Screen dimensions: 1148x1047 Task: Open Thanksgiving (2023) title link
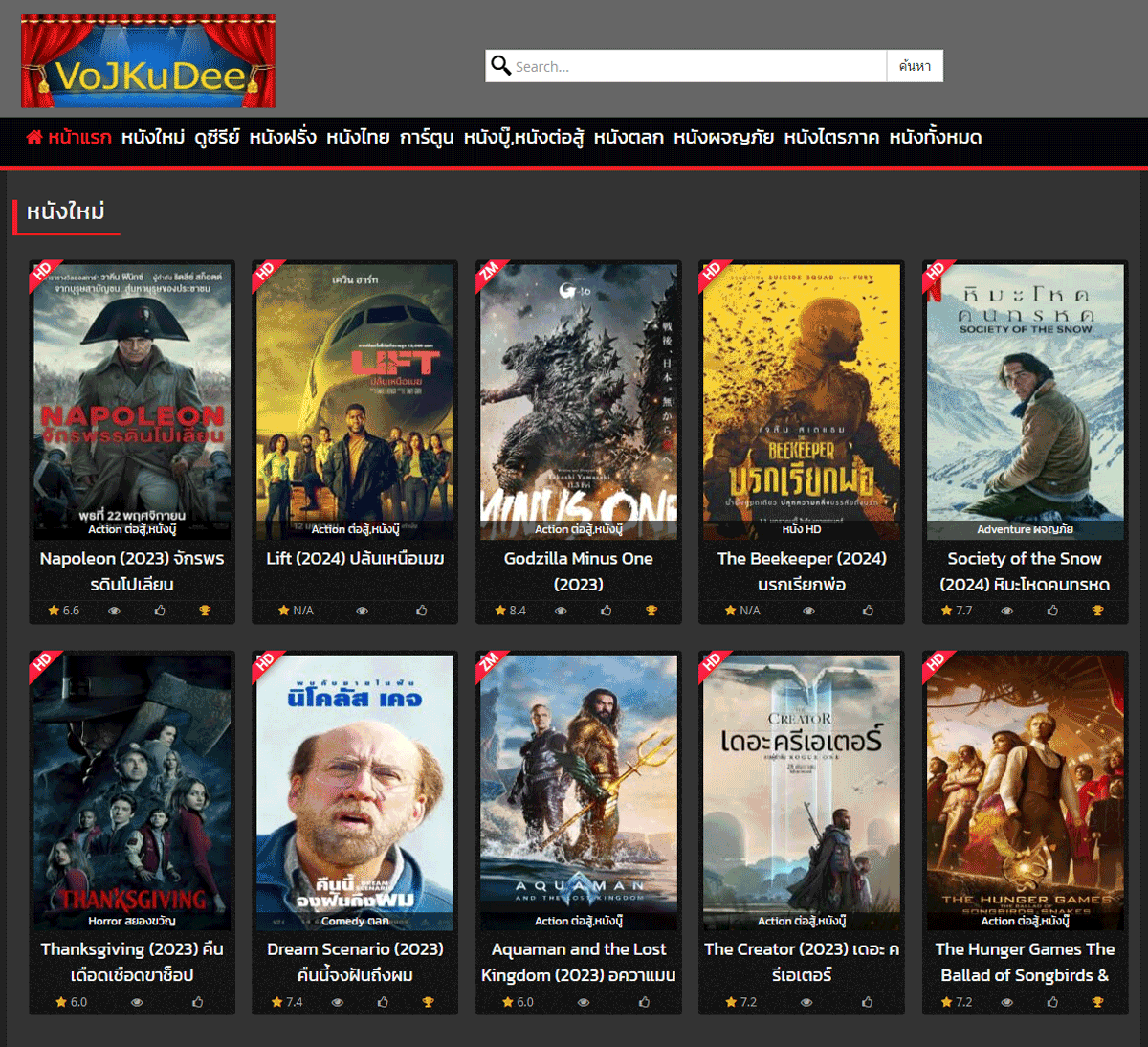point(132,962)
